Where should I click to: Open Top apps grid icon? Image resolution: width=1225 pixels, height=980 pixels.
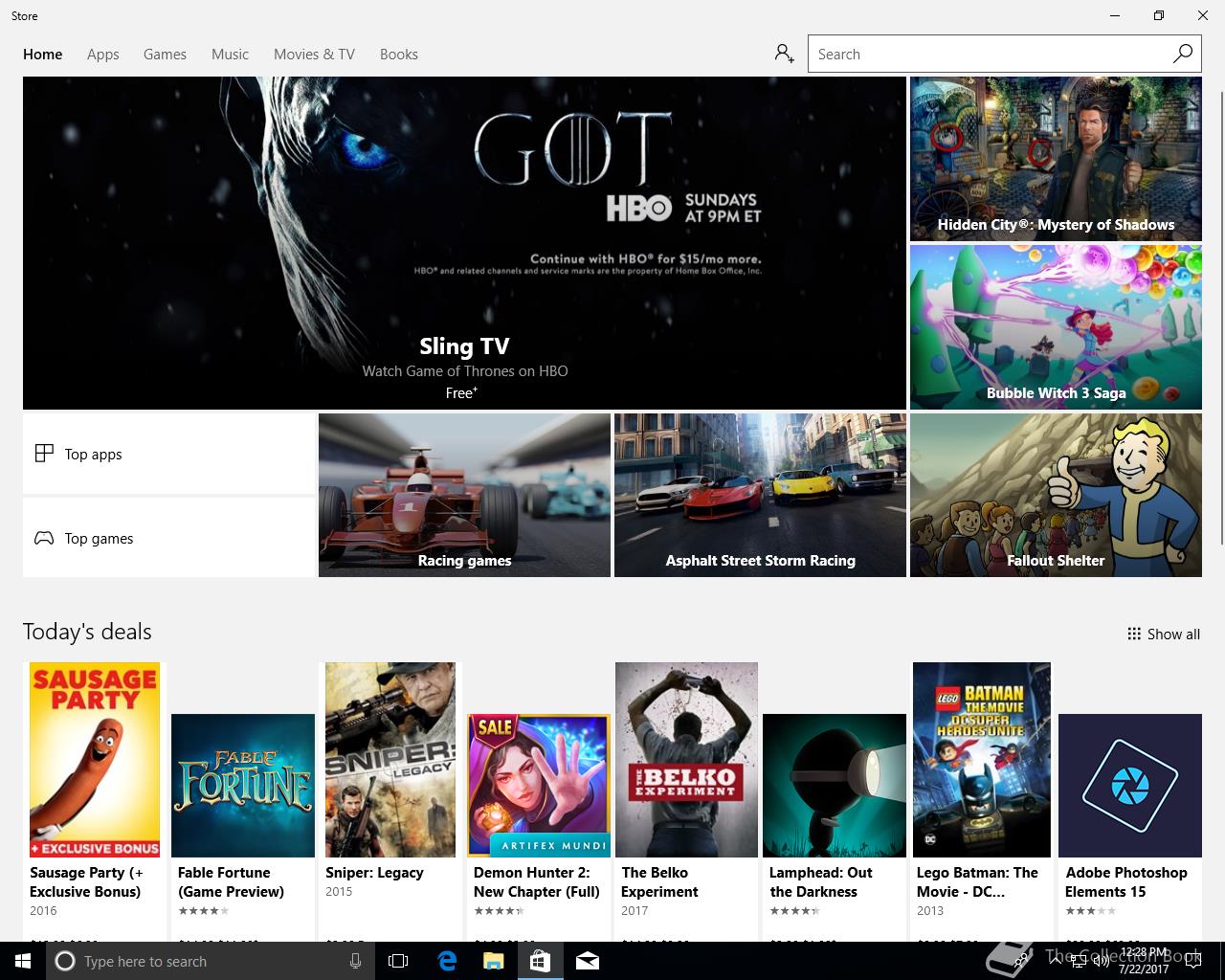coord(44,454)
